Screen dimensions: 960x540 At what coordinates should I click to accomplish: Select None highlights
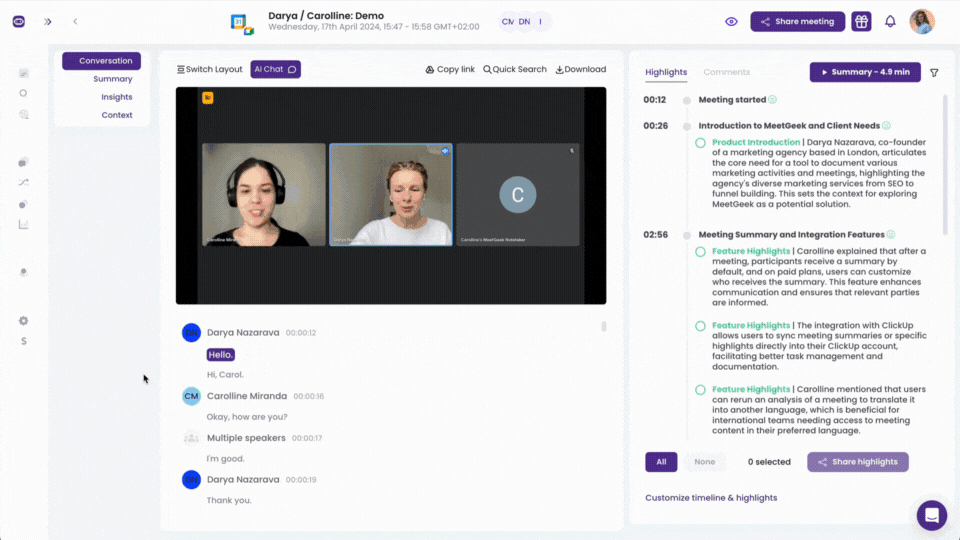[x=705, y=462]
